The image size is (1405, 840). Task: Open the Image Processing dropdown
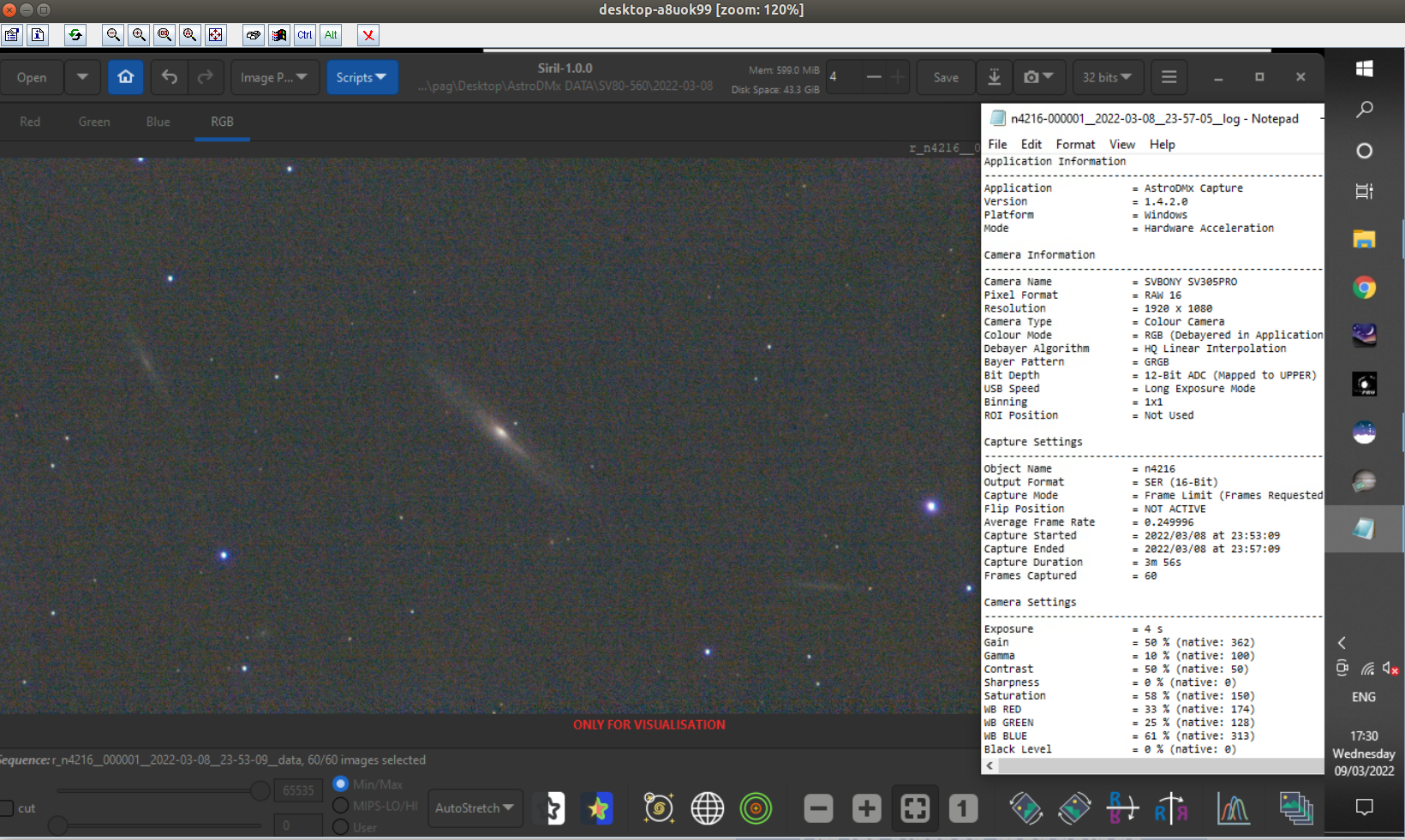[x=274, y=77]
